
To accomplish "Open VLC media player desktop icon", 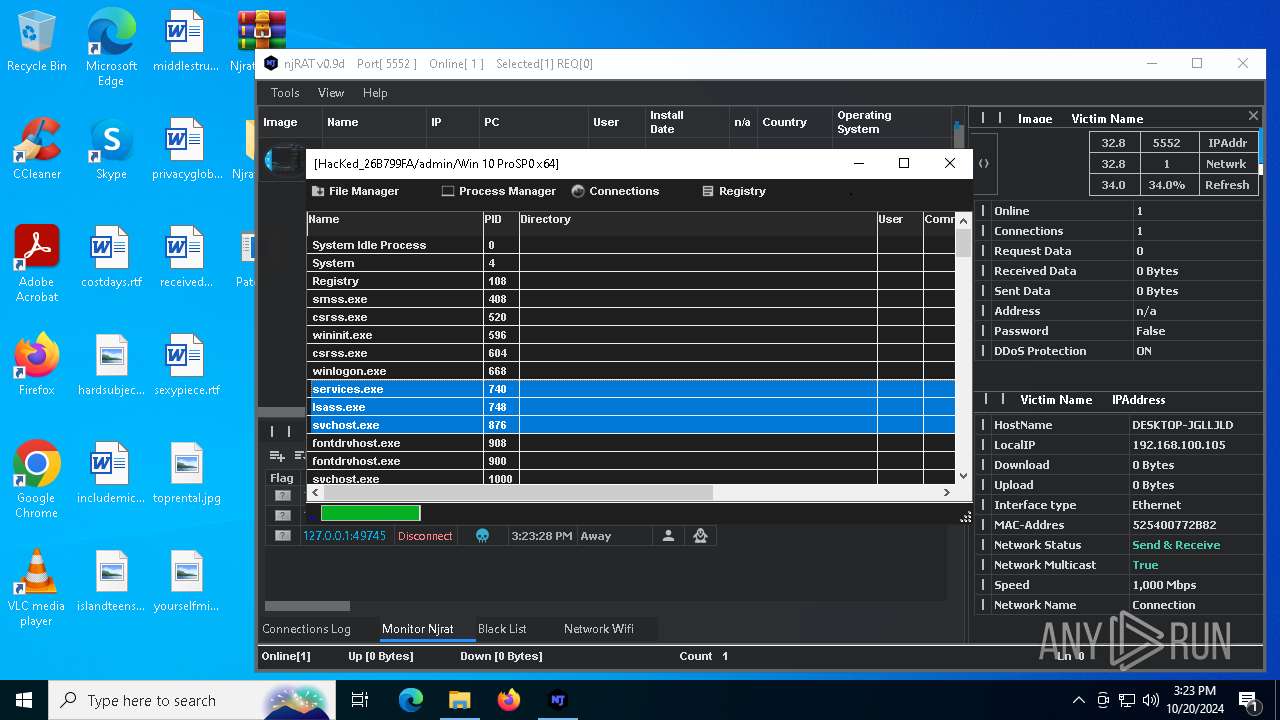I will 37,587.
